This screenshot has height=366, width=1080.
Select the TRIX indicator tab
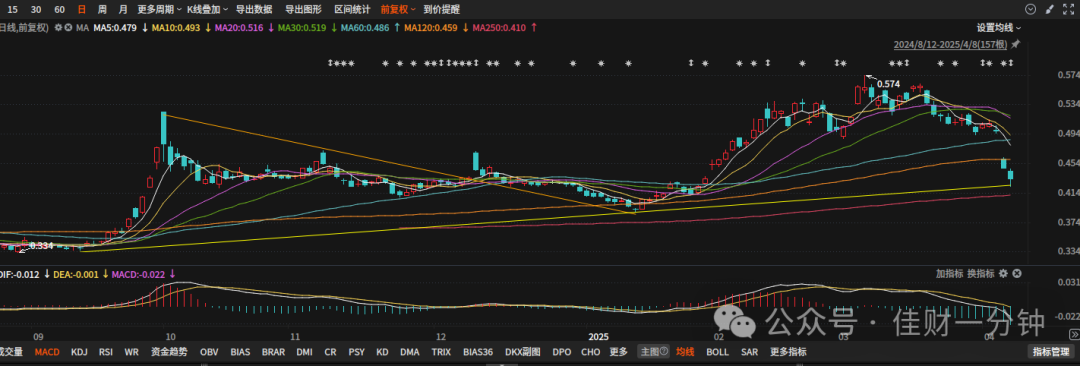click(441, 352)
